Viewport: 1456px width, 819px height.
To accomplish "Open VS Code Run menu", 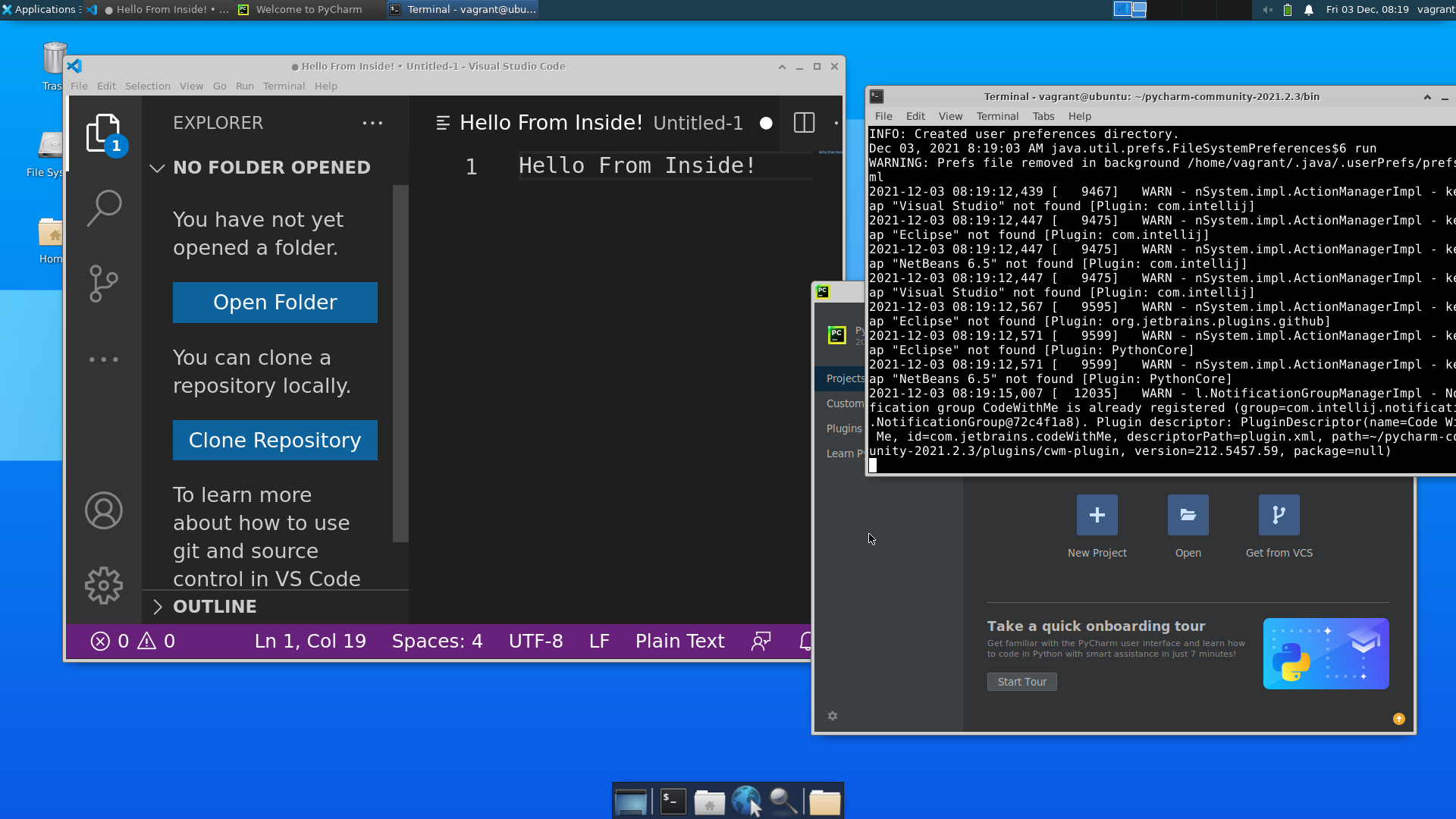I will (245, 86).
